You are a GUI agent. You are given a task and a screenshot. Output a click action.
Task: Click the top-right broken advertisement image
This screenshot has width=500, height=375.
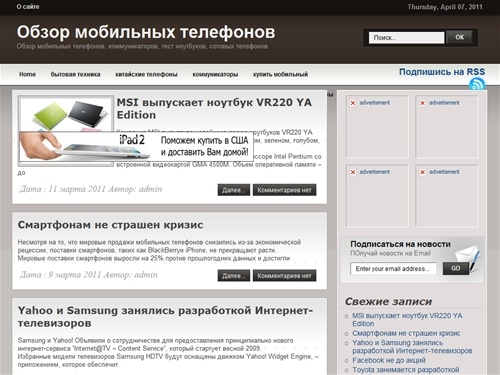(x=446, y=127)
